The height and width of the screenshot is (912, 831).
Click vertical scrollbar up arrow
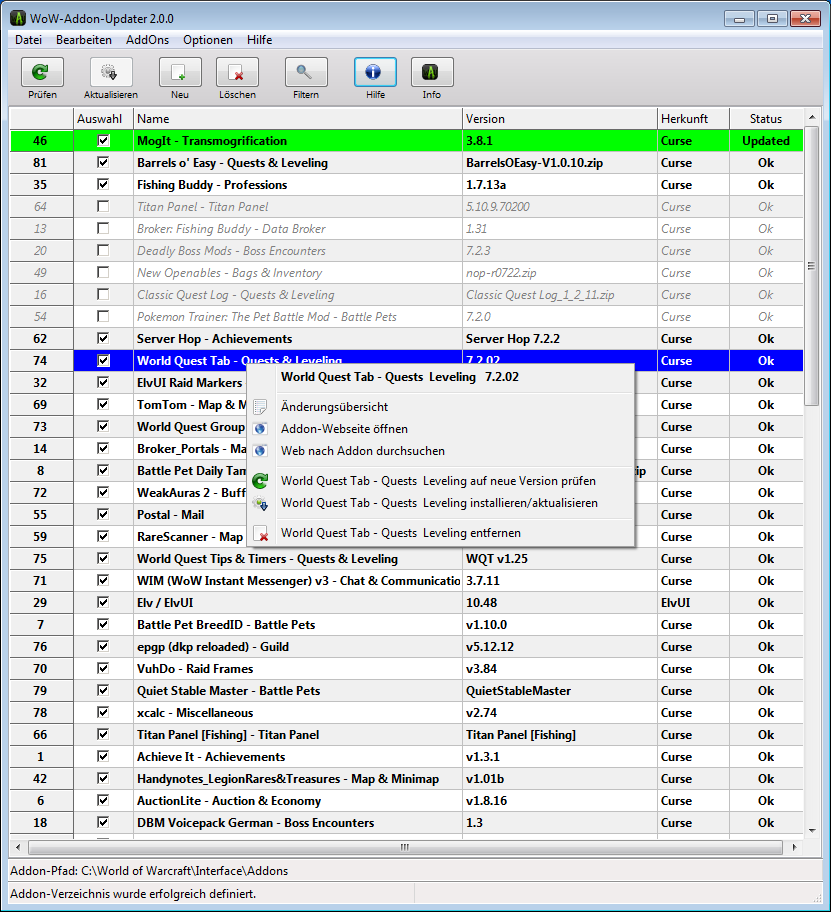[812, 117]
